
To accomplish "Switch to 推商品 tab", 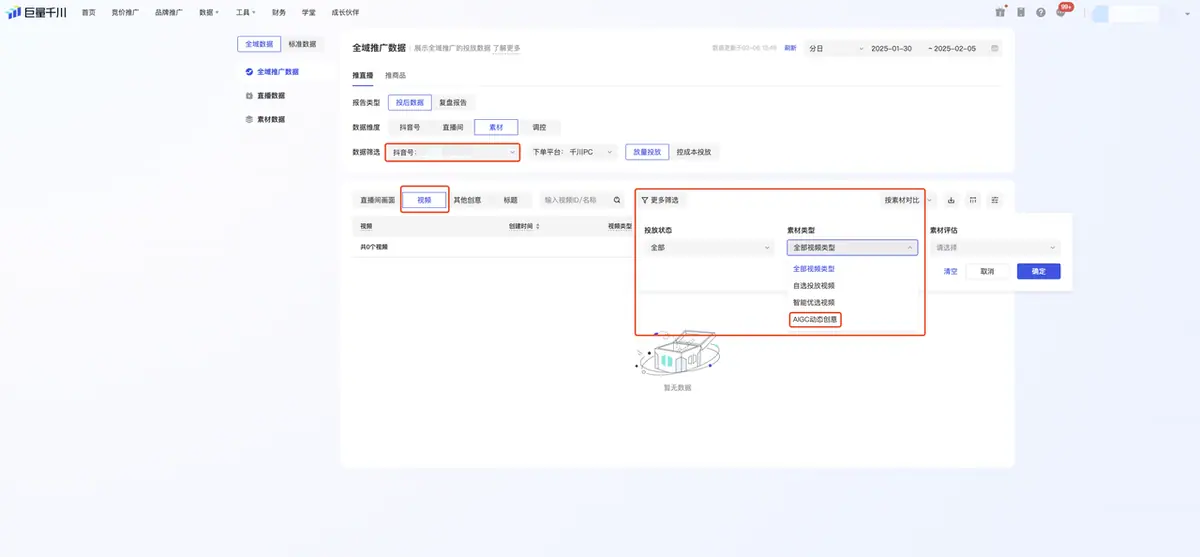I will tap(395, 76).
